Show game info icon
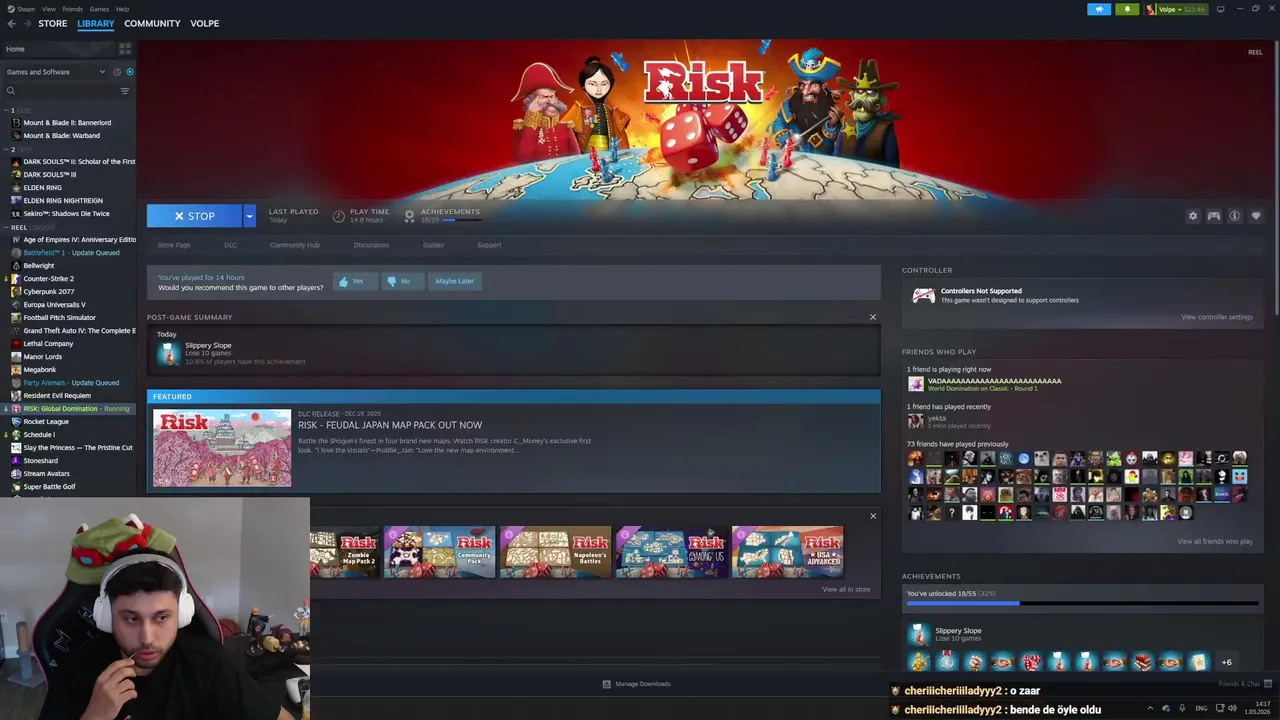 (x=1234, y=216)
